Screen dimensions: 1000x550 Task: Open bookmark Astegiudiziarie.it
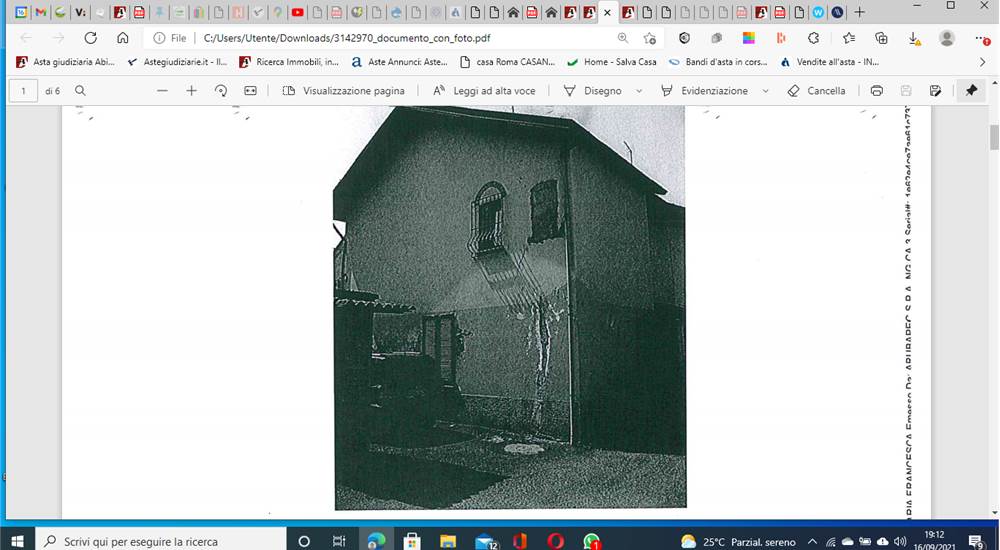(177, 62)
